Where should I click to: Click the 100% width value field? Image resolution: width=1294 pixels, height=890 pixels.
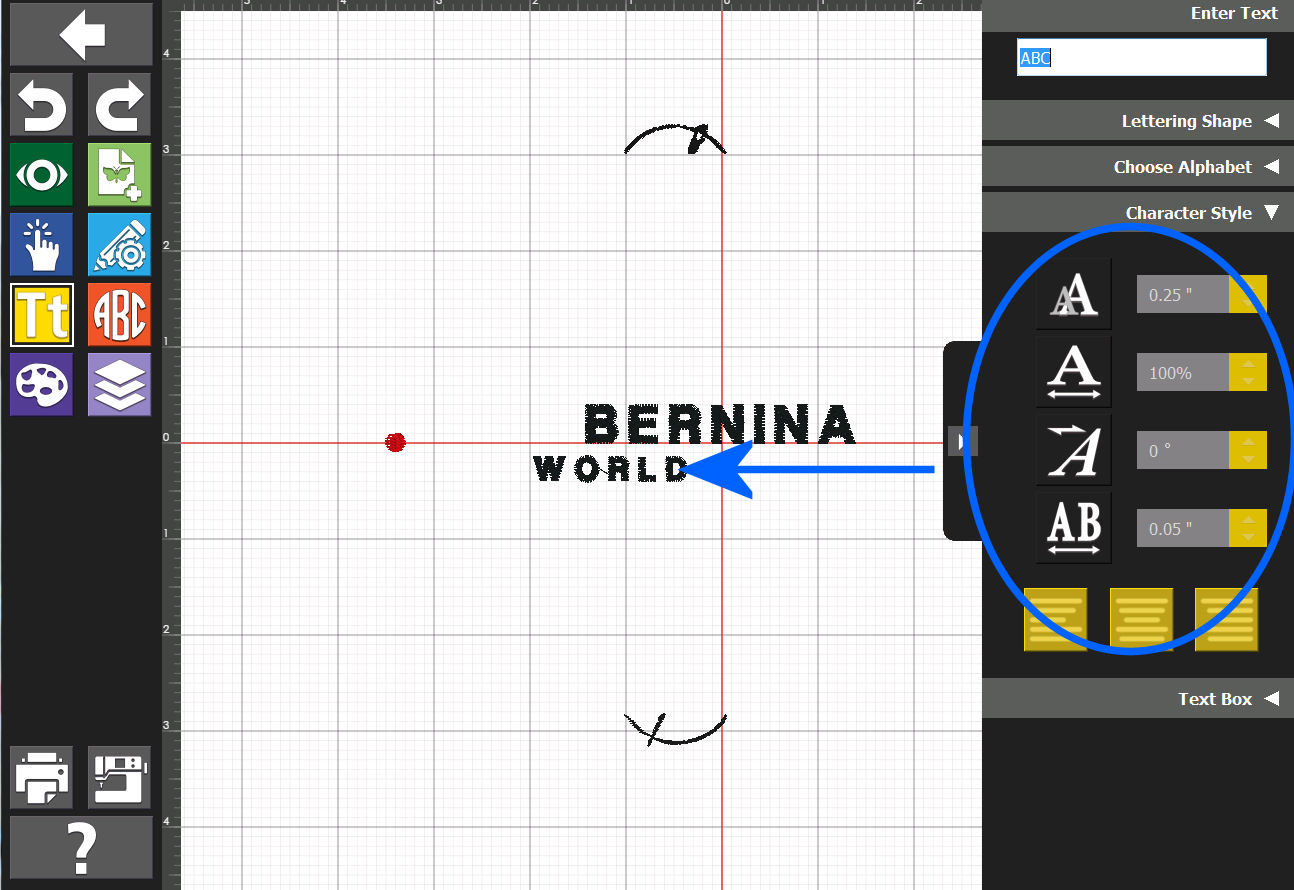(x=1182, y=373)
